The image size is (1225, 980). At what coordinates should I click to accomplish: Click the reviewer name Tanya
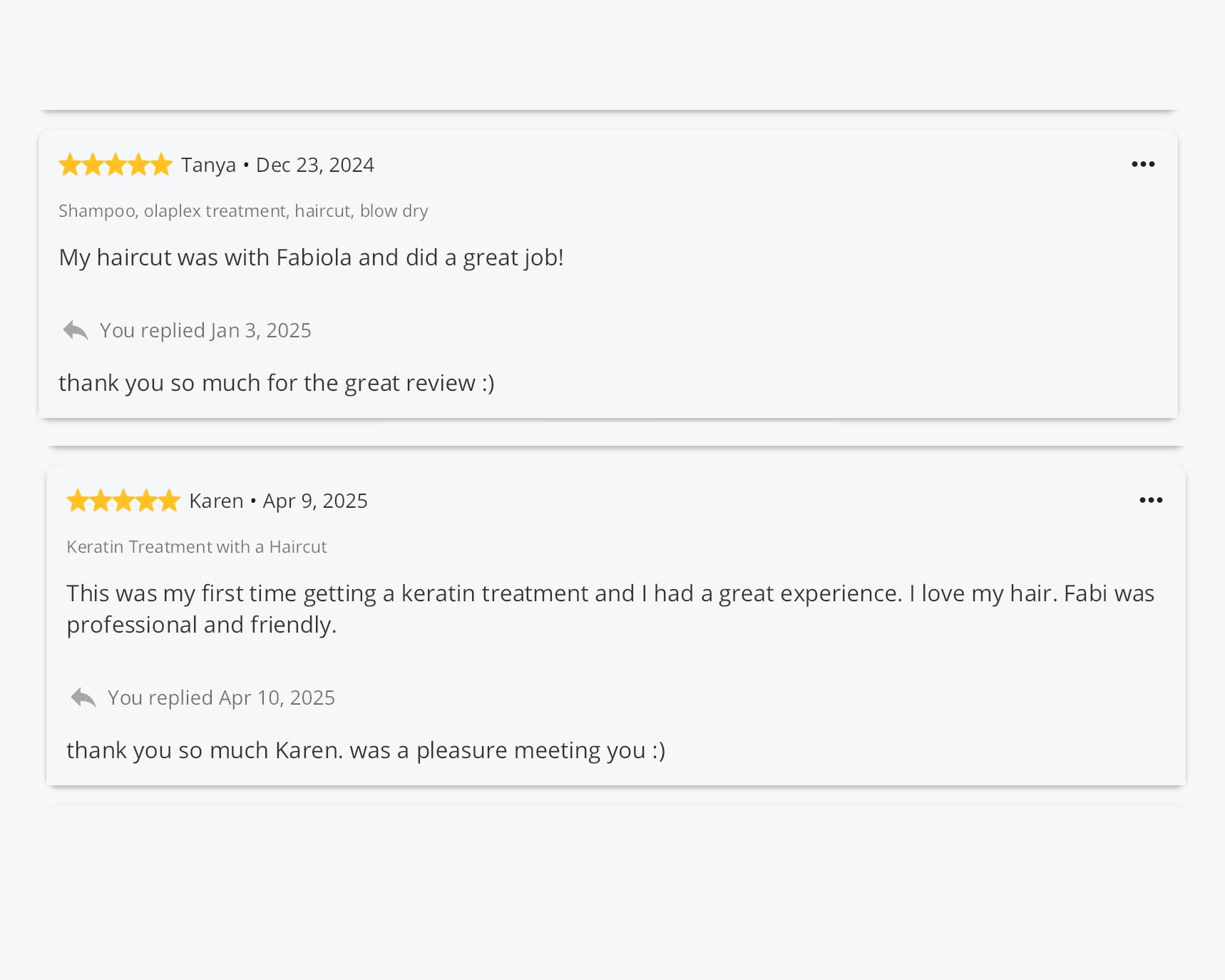(x=208, y=165)
